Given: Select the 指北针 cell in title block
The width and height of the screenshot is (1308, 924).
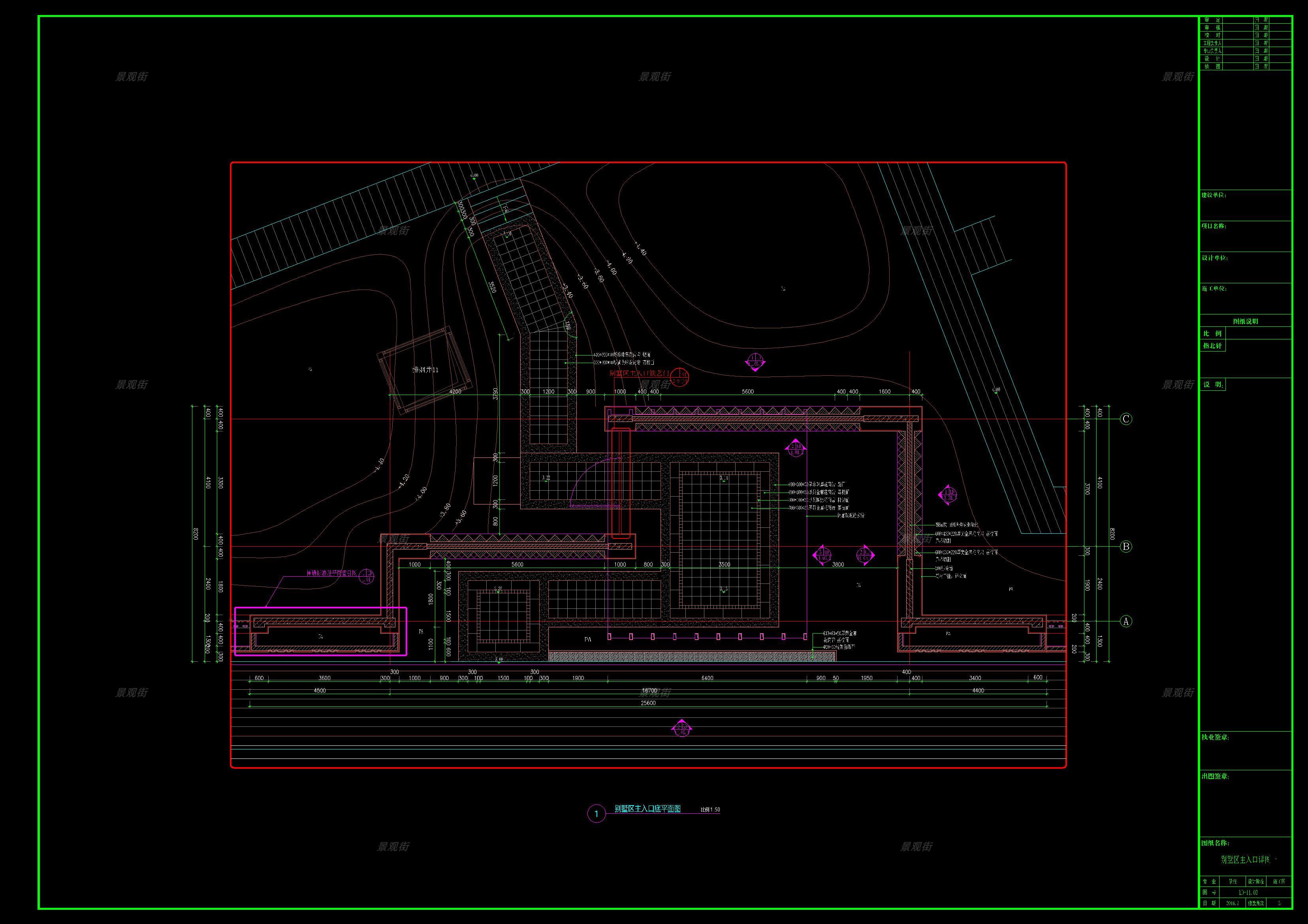Looking at the screenshot, I should tap(1212, 346).
